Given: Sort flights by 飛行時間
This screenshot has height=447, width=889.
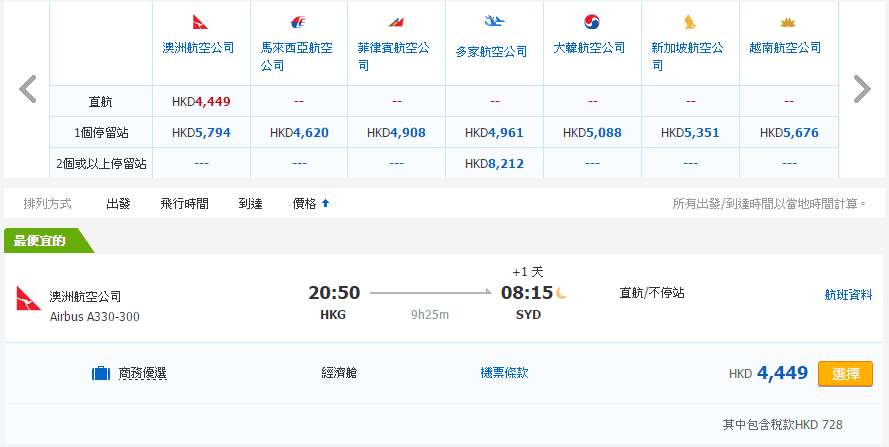Looking at the screenshot, I should click(184, 204).
